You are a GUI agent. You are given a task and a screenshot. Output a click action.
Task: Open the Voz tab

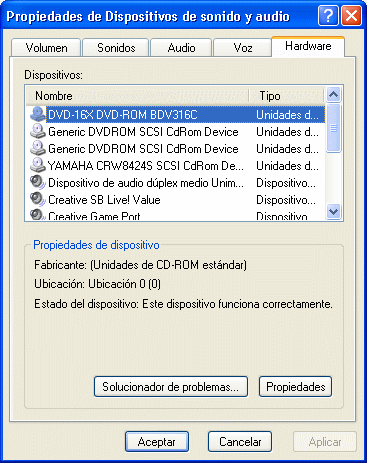[x=243, y=48]
